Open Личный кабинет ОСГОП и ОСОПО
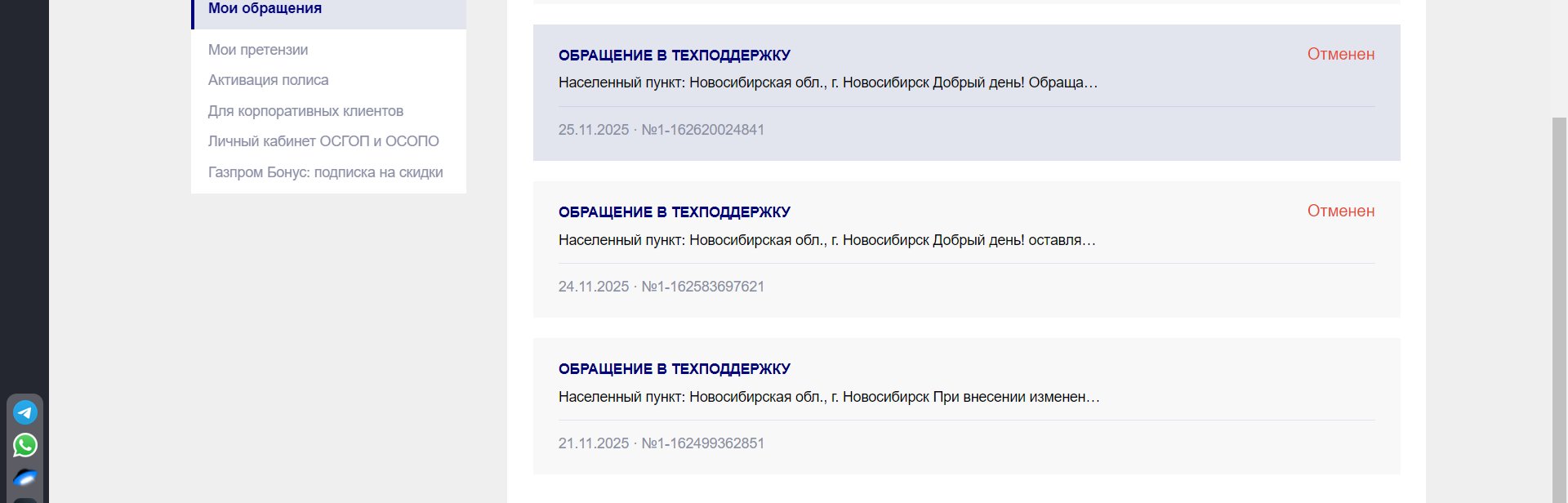The width and height of the screenshot is (1568, 503). 323,141
